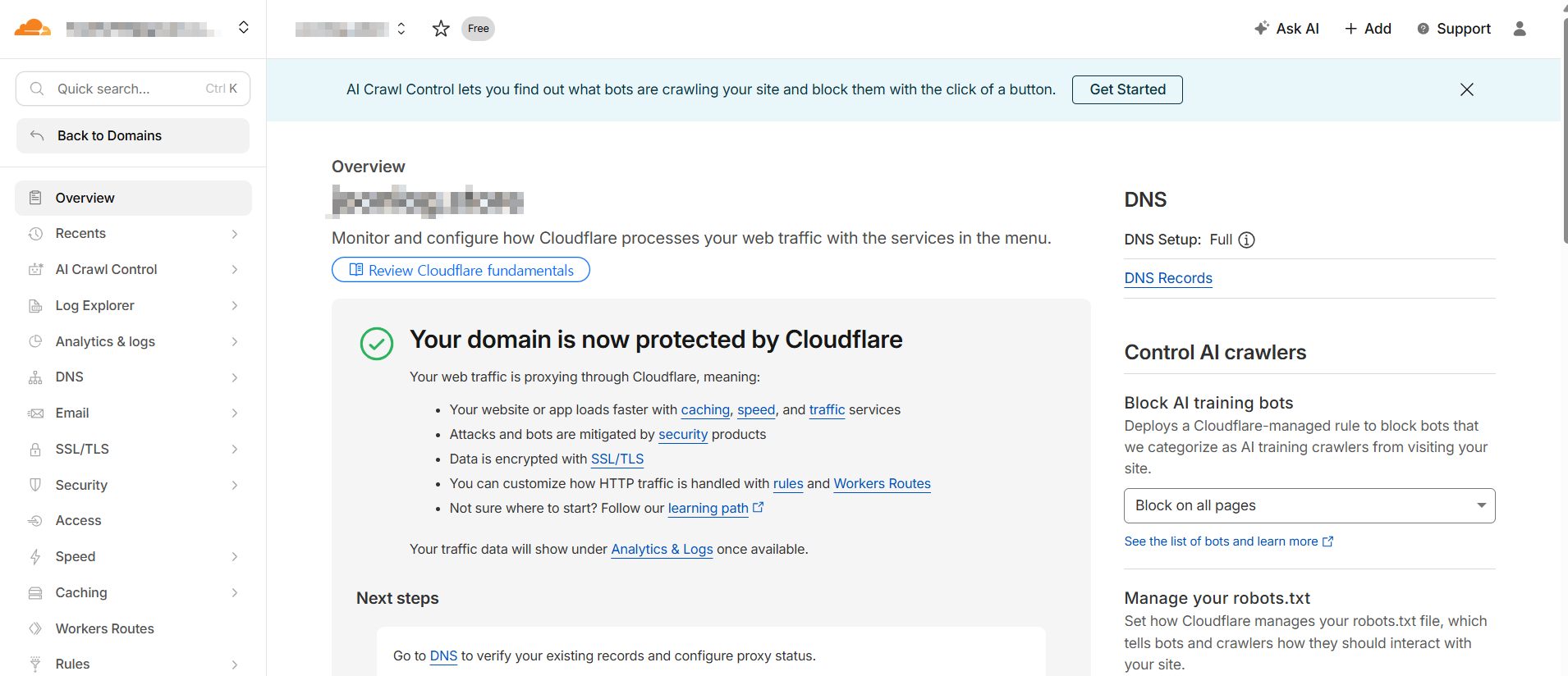Click the Support question mark icon
The image size is (1568, 676).
click(1424, 29)
